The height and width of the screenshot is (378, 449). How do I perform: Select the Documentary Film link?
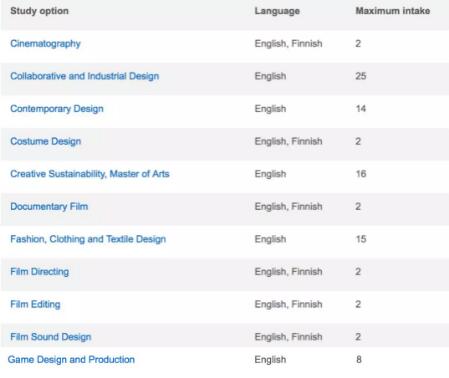pyautogui.click(x=49, y=206)
